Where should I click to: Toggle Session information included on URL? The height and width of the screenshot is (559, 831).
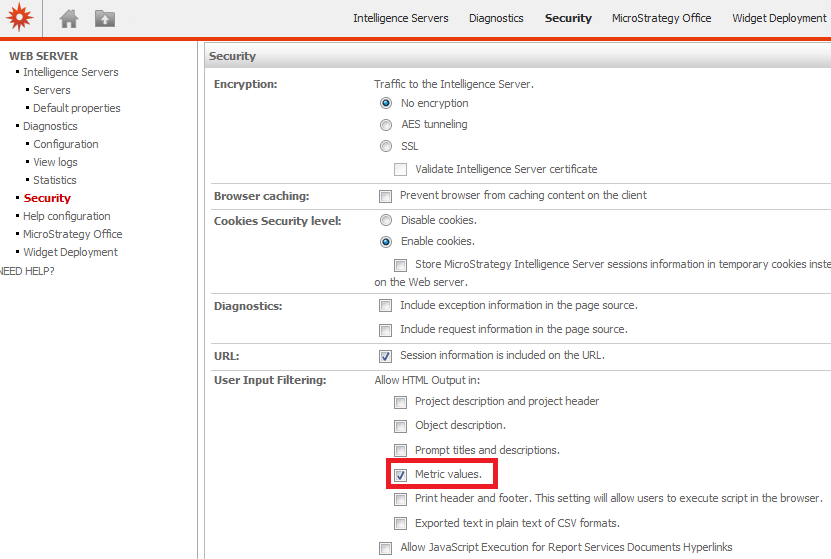385,356
